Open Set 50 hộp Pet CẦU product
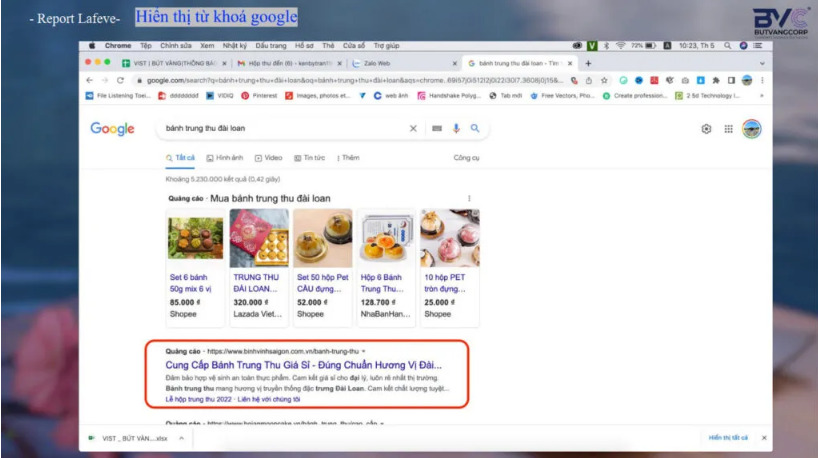 coord(322,269)
